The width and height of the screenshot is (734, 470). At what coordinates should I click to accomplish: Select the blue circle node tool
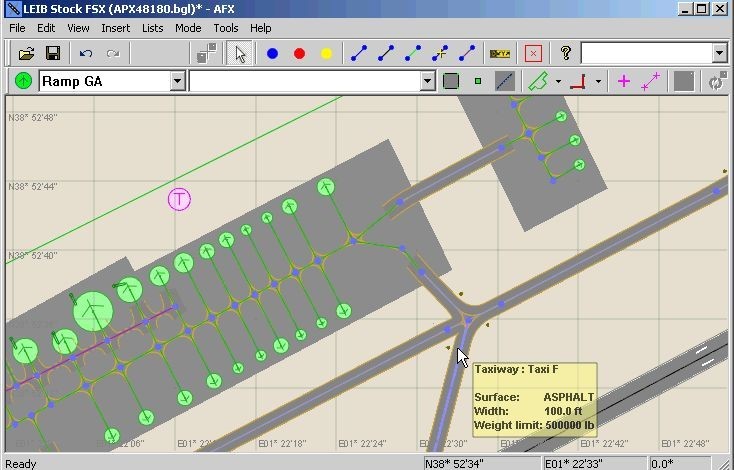click(x=272, y=53)
